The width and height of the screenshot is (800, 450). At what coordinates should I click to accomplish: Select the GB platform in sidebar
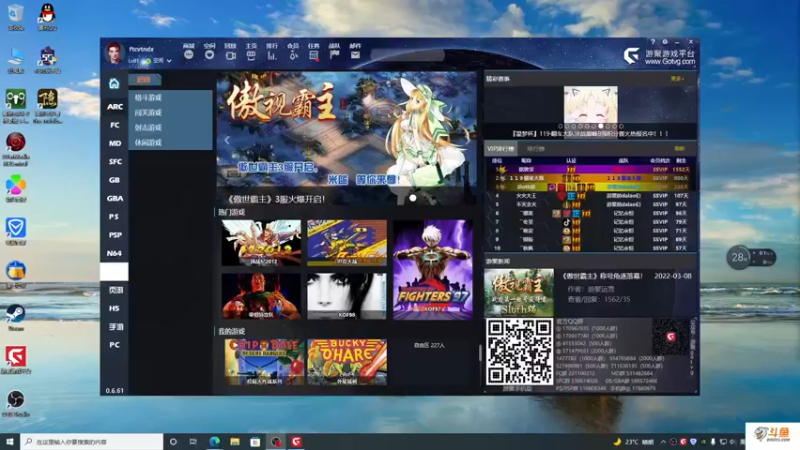click(115, 180)
